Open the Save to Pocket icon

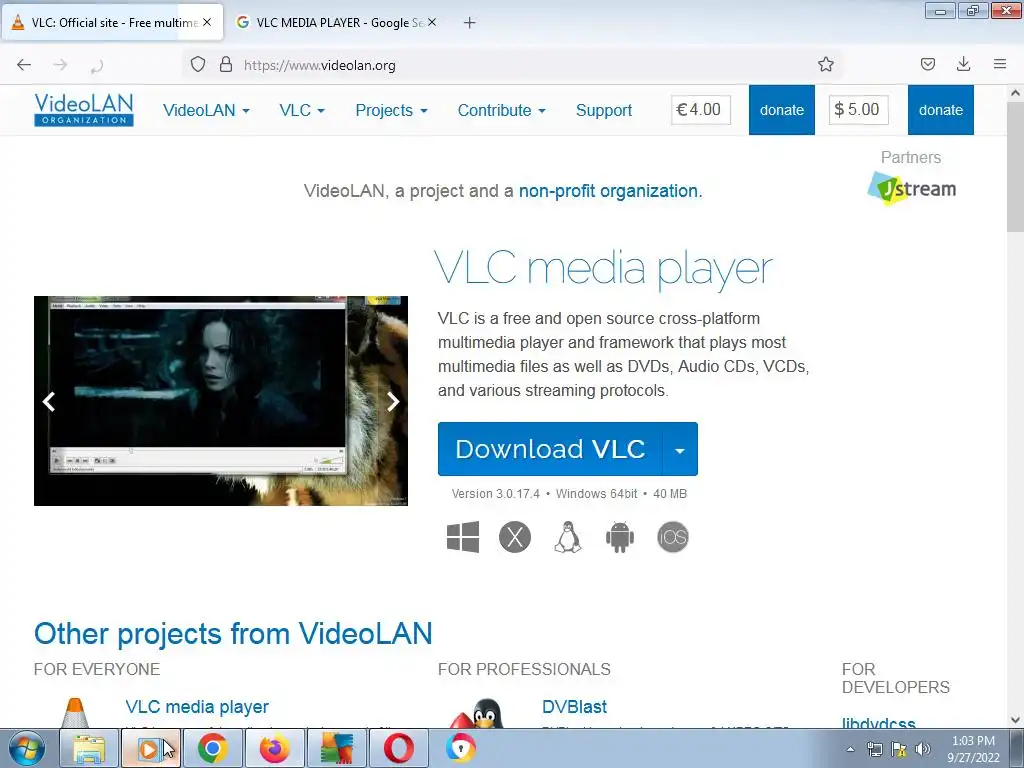pos(927,64)
